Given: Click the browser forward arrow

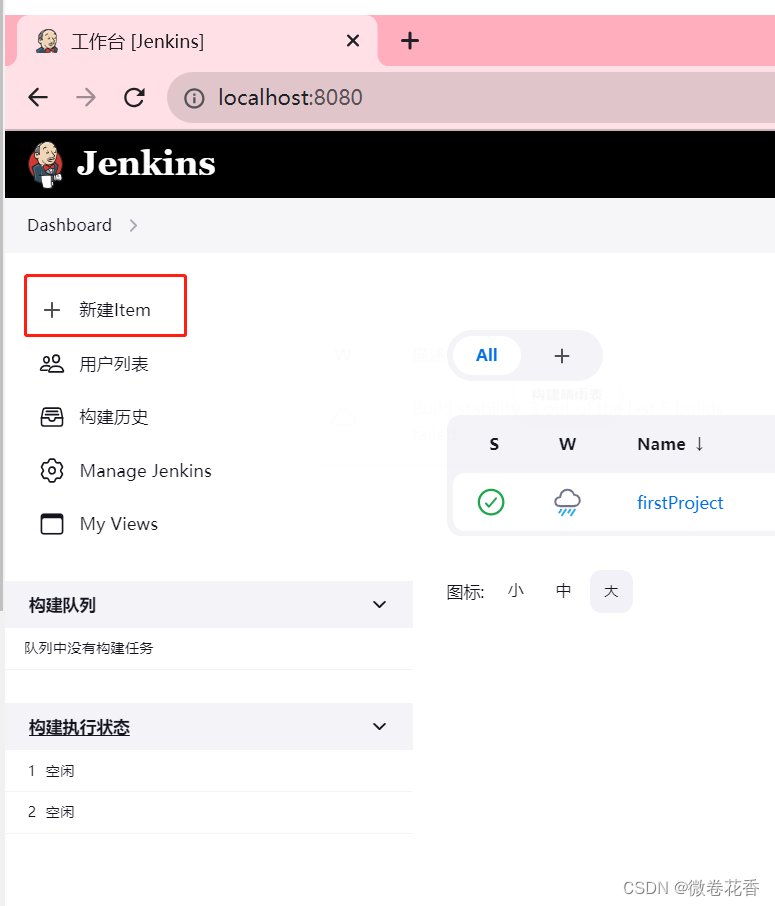Looking at the screenshot, I should click(86, 97).
